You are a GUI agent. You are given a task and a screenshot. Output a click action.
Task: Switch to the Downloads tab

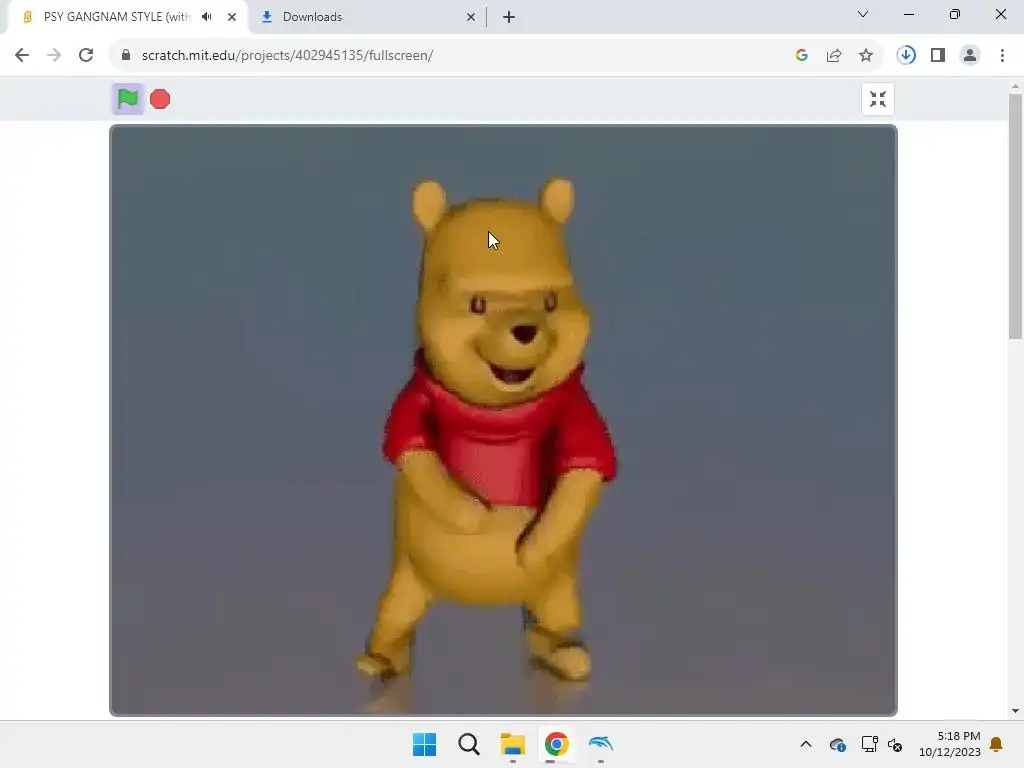[368, 17]
